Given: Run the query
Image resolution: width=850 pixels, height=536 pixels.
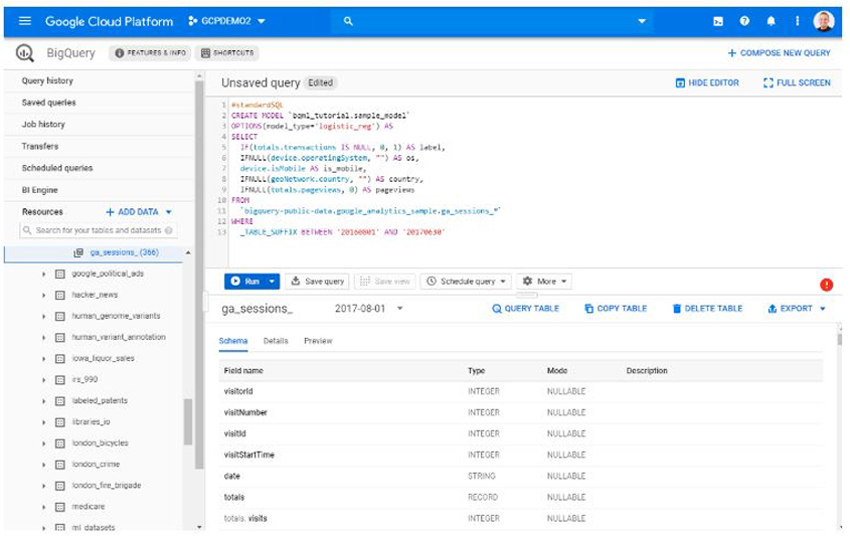Looking at the screenshot, I should [245, 281].
